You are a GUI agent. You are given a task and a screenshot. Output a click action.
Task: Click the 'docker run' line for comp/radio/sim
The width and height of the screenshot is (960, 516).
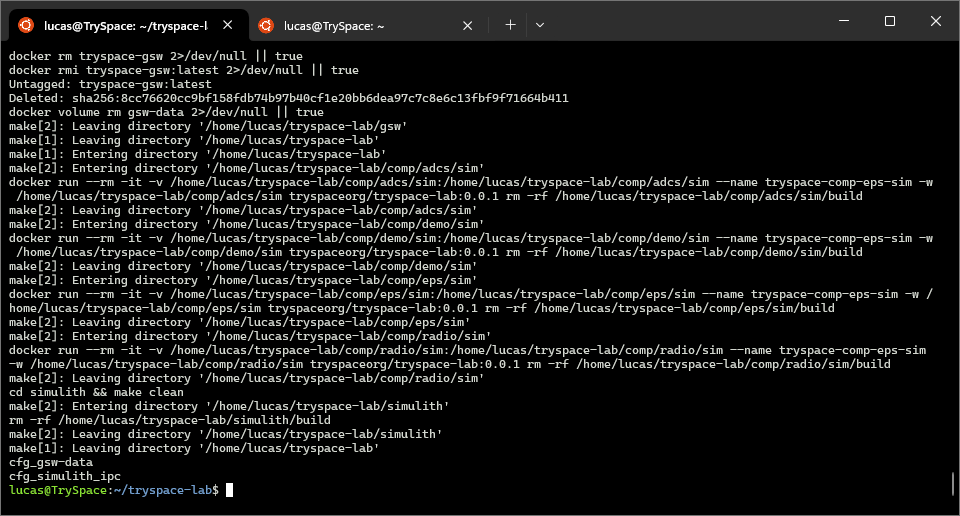tap(468, 357)
